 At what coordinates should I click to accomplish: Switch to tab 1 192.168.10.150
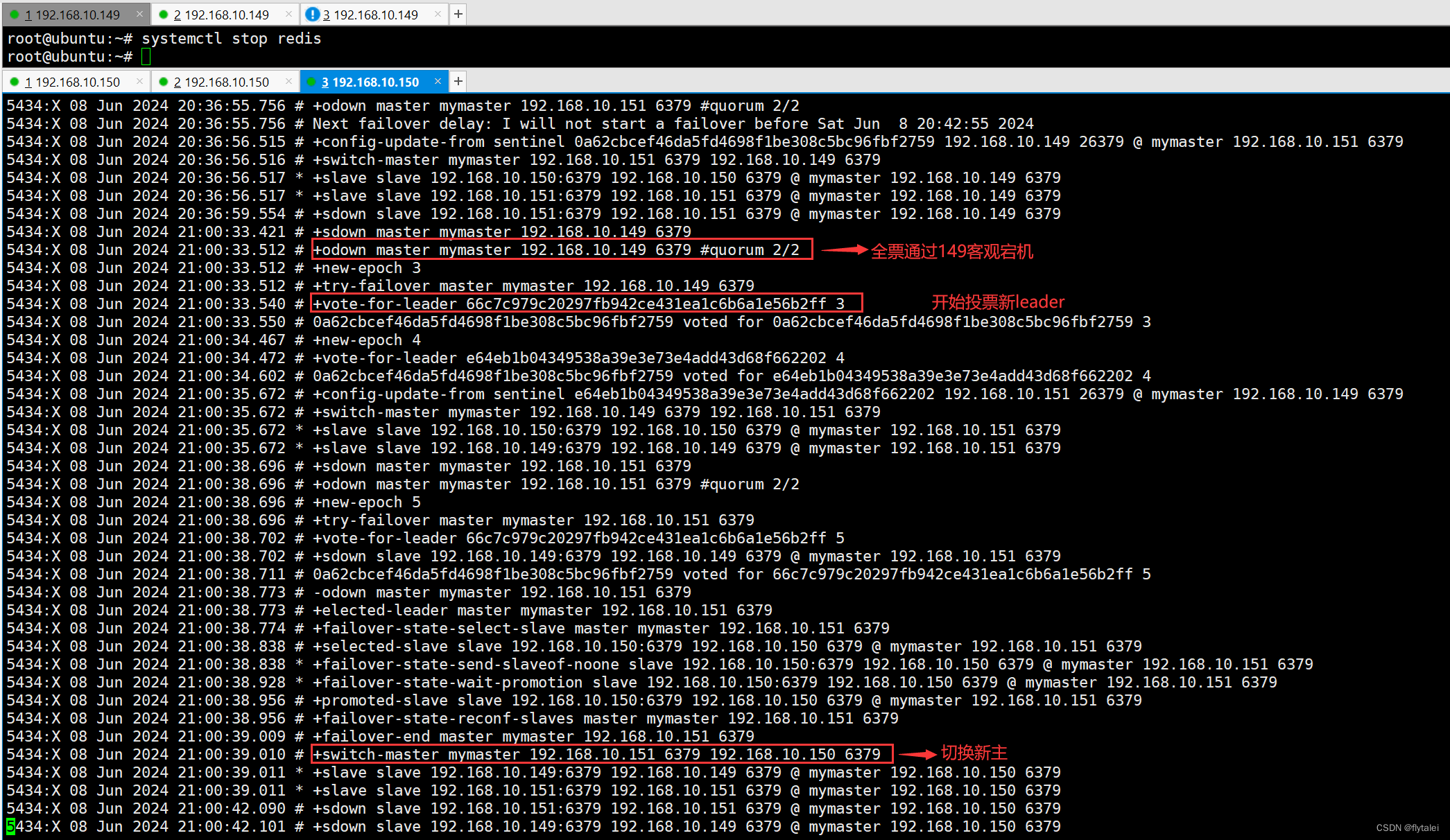(x=76, y=82)
